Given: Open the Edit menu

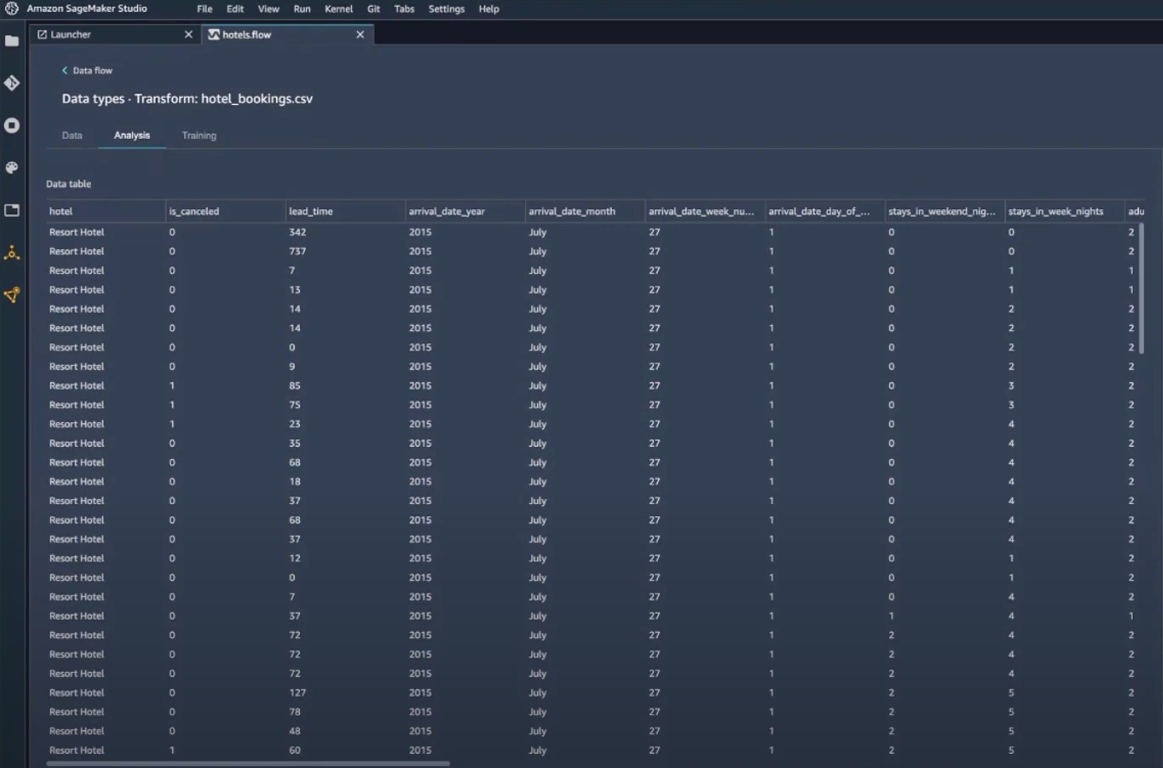Looking at the screenshot, I should point(235,9).
